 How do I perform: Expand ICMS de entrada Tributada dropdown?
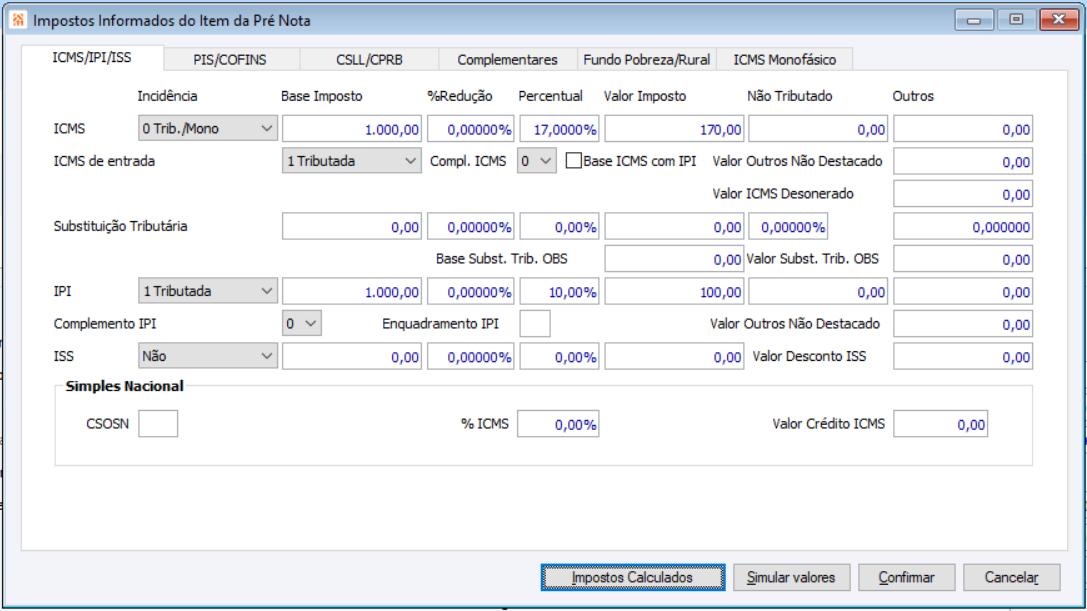[x=351, y=161]
